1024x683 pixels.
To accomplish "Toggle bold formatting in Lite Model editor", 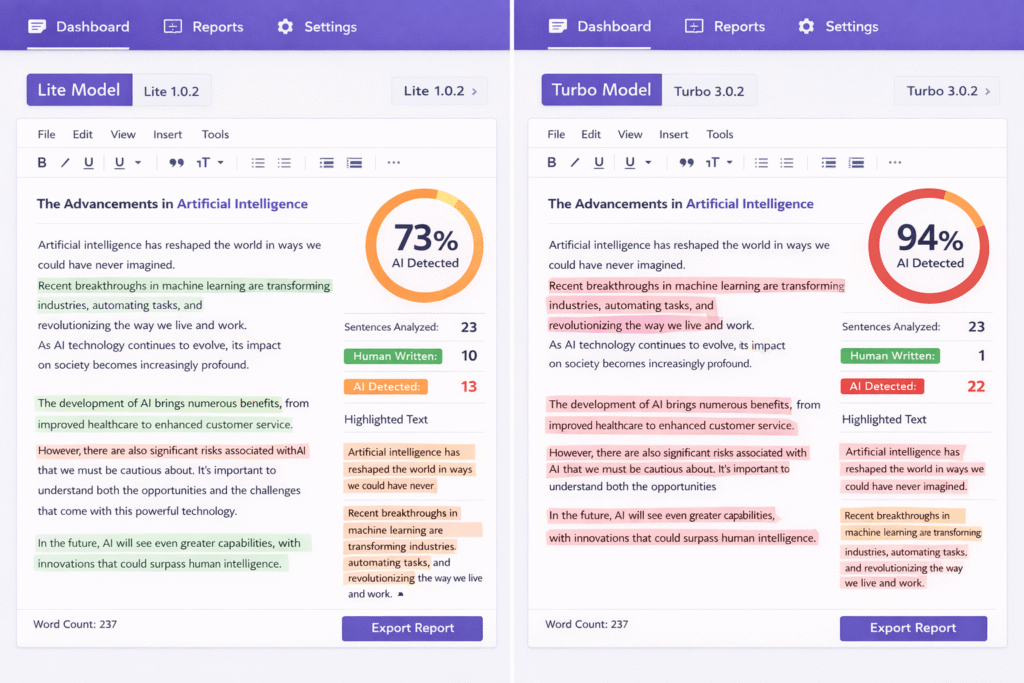I will click(42, 163).
